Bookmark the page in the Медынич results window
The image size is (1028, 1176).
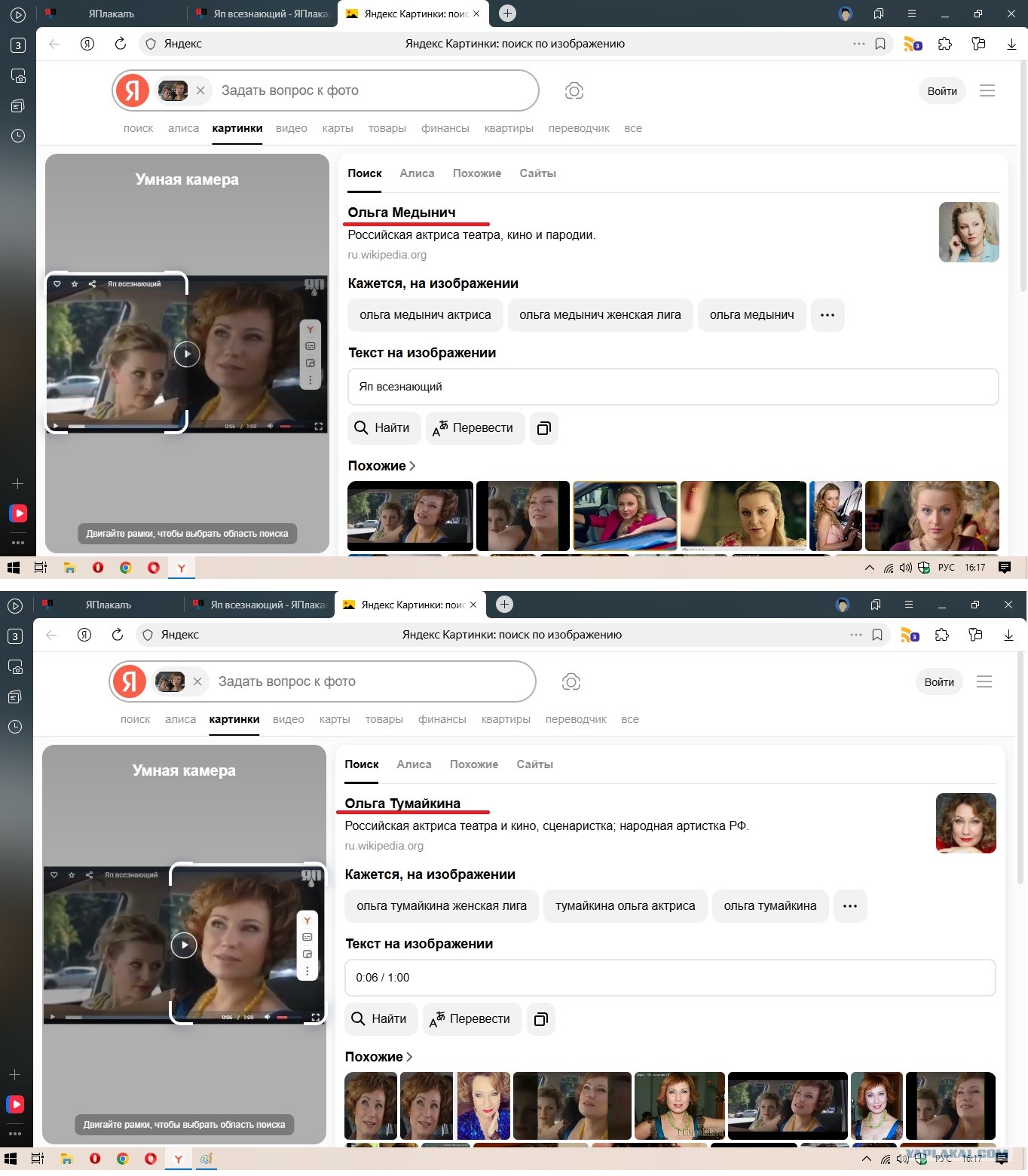coord(880,44)
